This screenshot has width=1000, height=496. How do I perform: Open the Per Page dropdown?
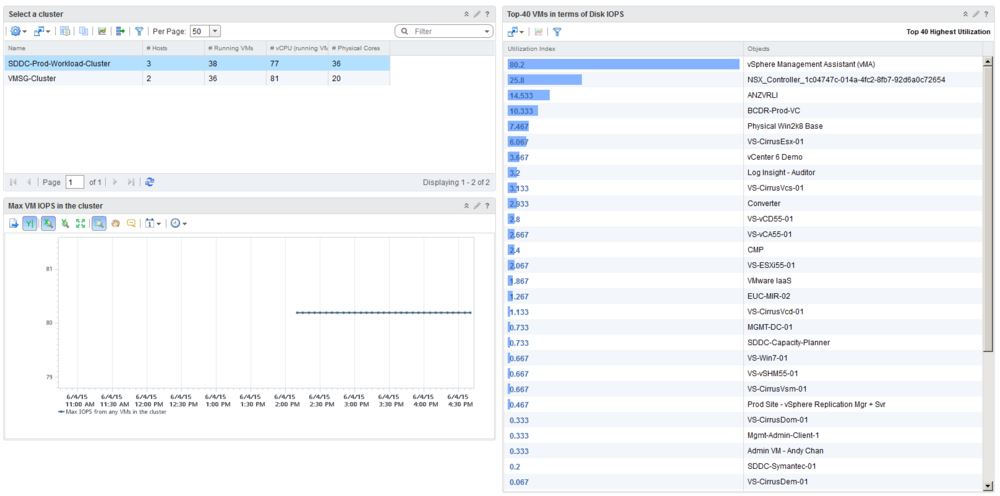(x=215, y=31)
